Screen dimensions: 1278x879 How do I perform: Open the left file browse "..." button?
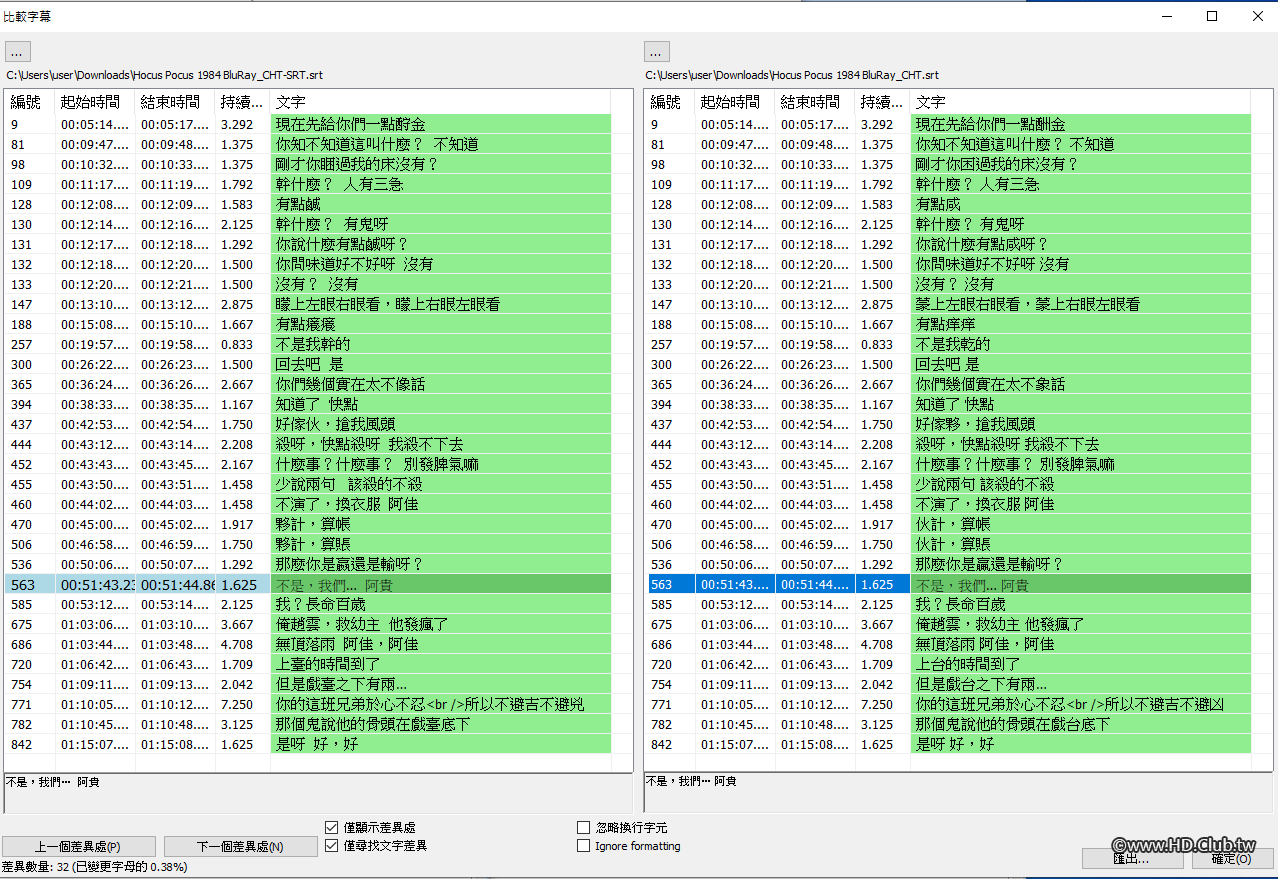pyautogui.click(x=16, y=51)
